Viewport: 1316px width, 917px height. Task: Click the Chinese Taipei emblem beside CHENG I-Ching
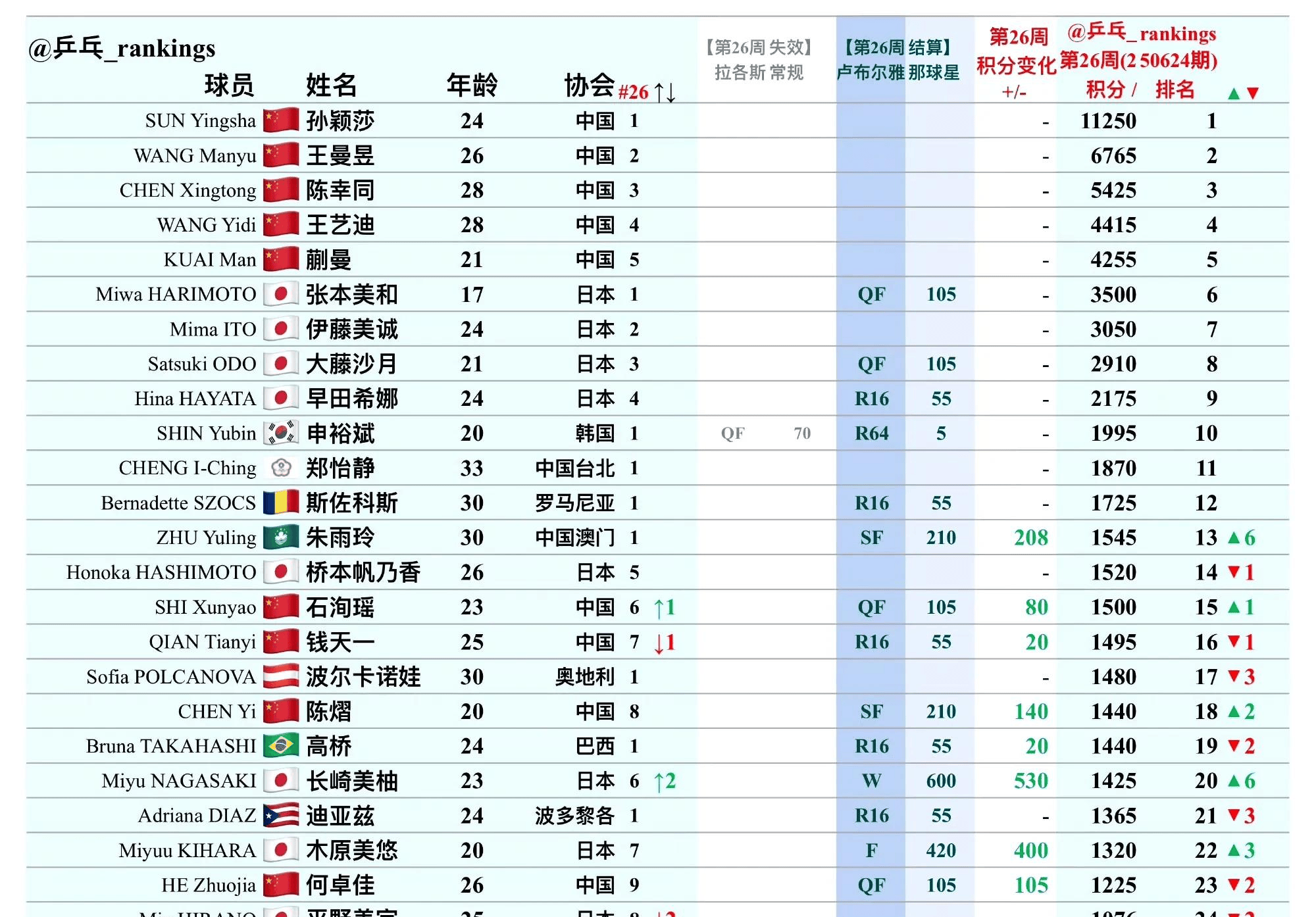[281, 468]
